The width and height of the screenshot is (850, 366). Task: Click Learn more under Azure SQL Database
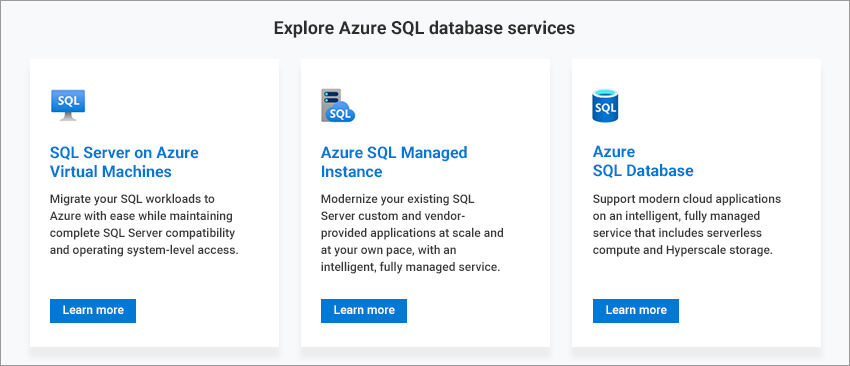pyautogui.click(x=636, y=311)
